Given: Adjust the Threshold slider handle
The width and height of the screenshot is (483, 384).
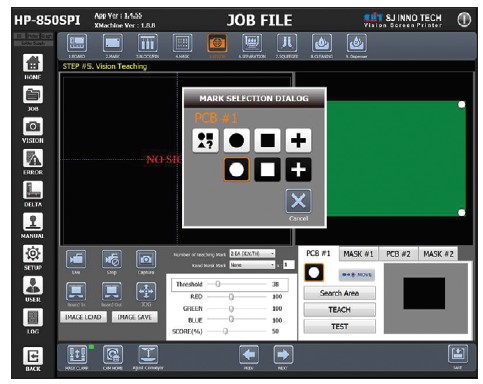Looking at the screenshot, I should pos(218,284).
